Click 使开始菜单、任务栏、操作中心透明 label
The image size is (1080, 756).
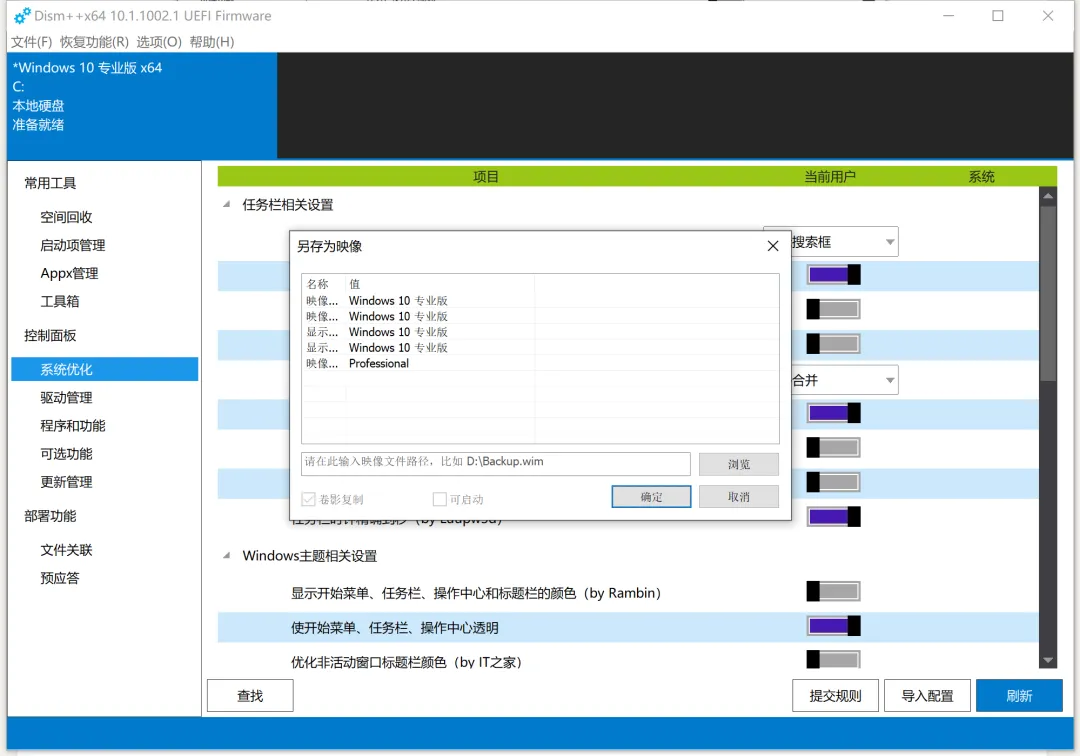click(395, 627)
